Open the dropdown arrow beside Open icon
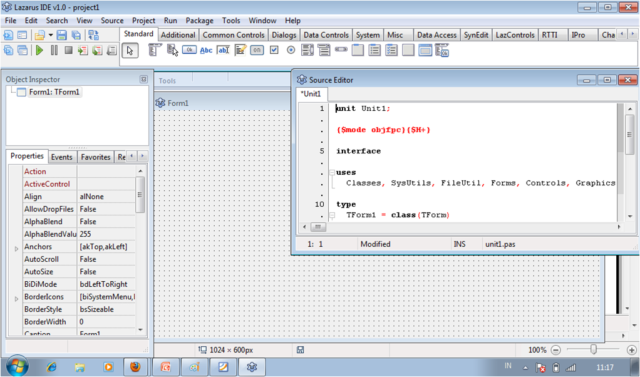This screenshot has height=377, width=640. click(51, 35)
